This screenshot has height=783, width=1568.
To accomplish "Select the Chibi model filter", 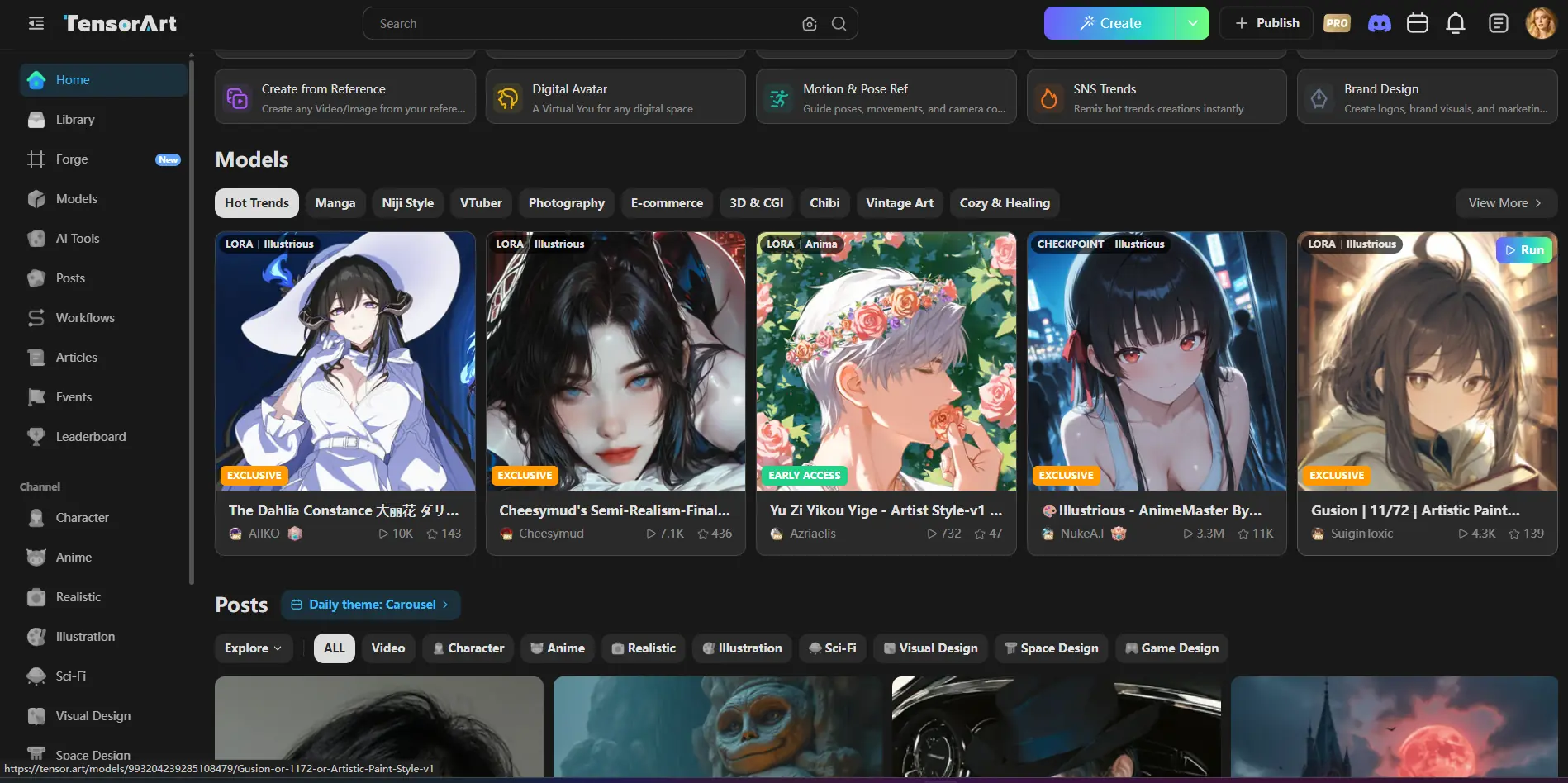I will pyautogui.click(x=824, y=203).
